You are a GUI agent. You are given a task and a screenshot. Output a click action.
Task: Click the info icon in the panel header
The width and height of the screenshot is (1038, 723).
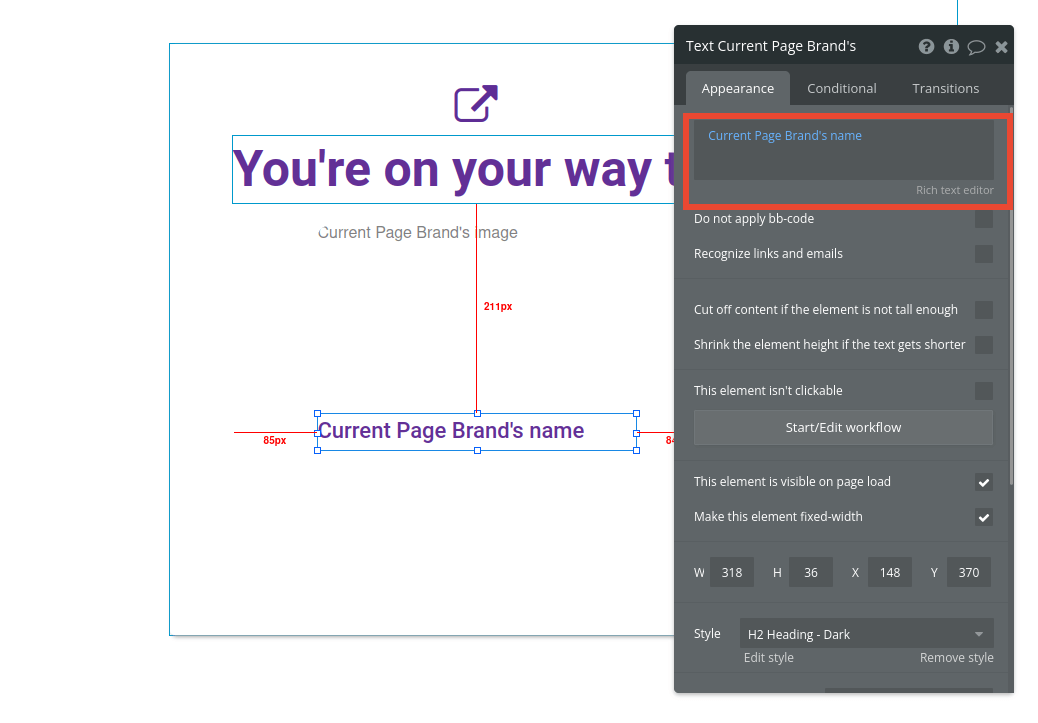tap(950, 46)
